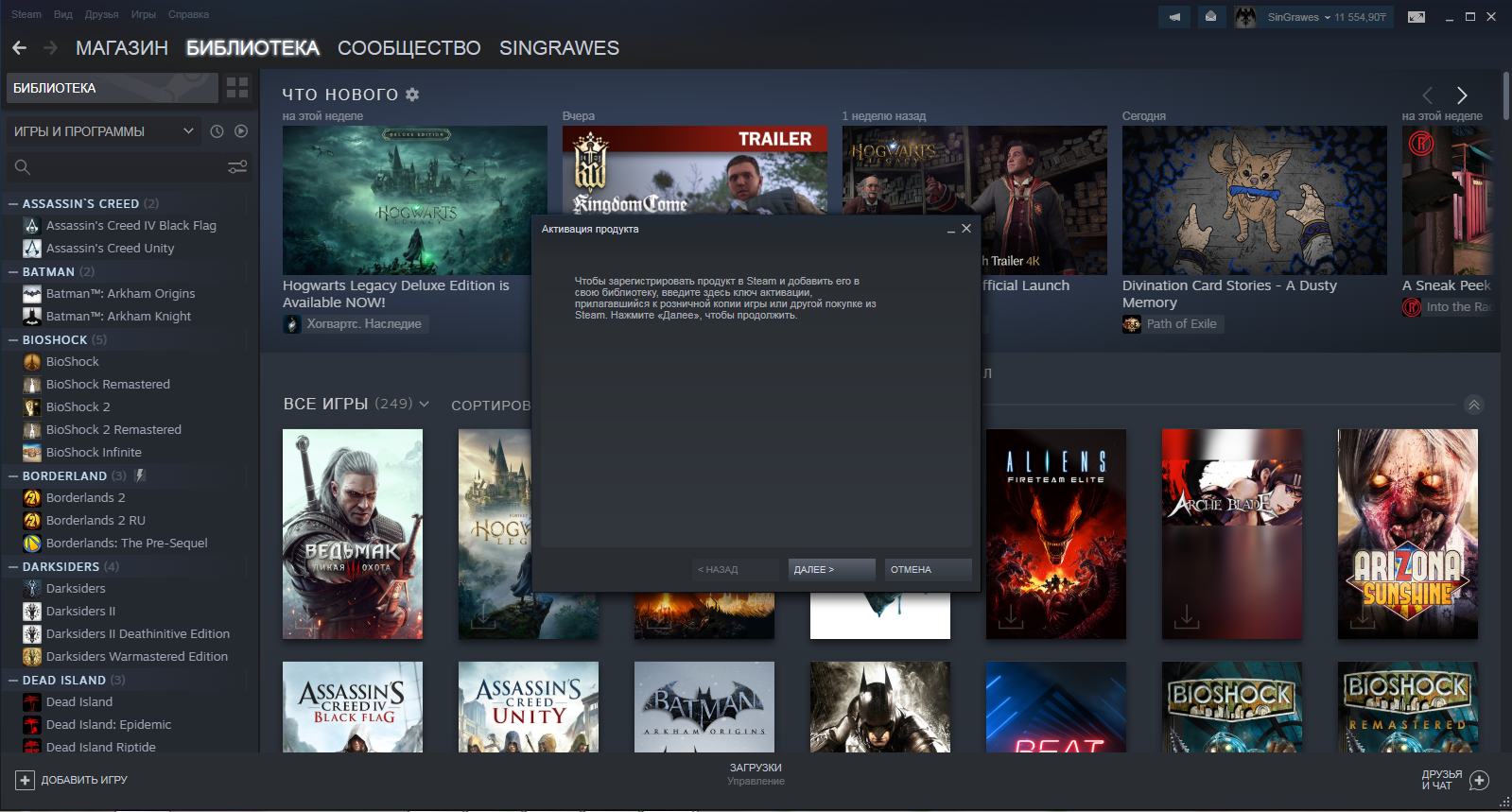This screenshot has height=812, width=1512.
Task: Open Ведьмак Дикая Охота game cover
Action: pyautogui.click(x=353, y=534)
